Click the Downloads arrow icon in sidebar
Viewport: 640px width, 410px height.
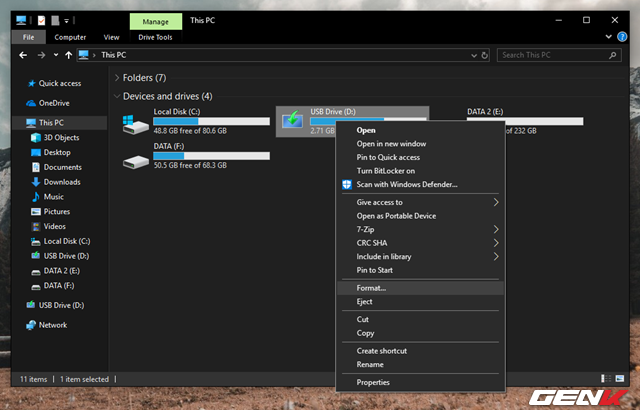(36, 182)
